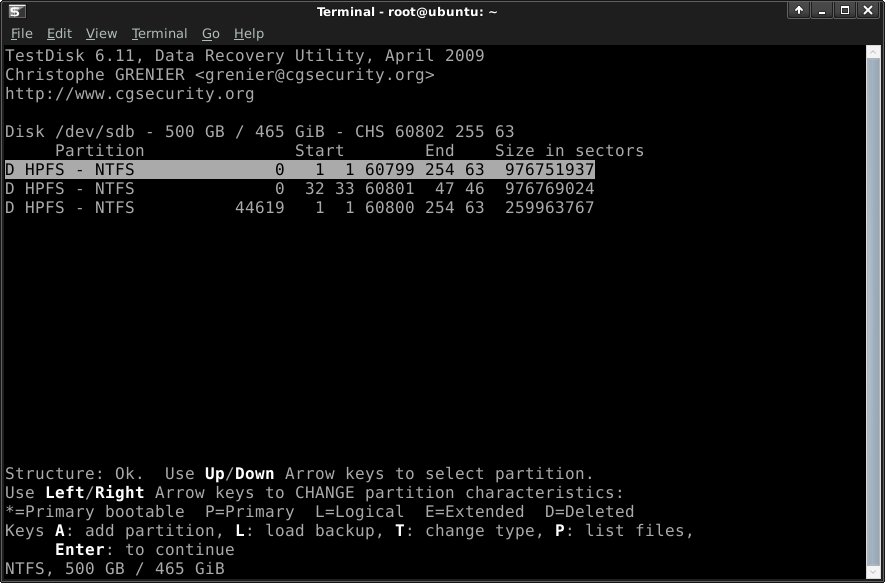Click the 'P=Primary' legend entry

click(x=250, y=512)
